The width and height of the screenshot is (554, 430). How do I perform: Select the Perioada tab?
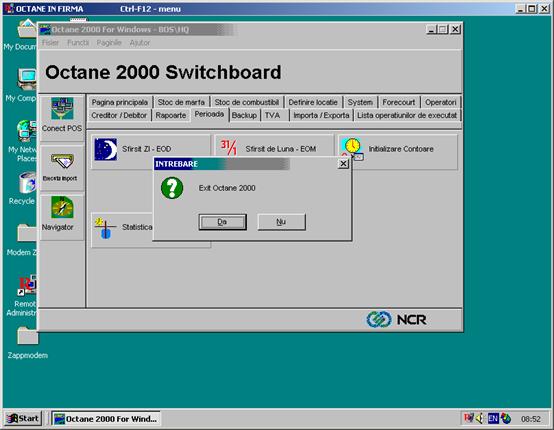pyautogui.click(x=209, y=114)
